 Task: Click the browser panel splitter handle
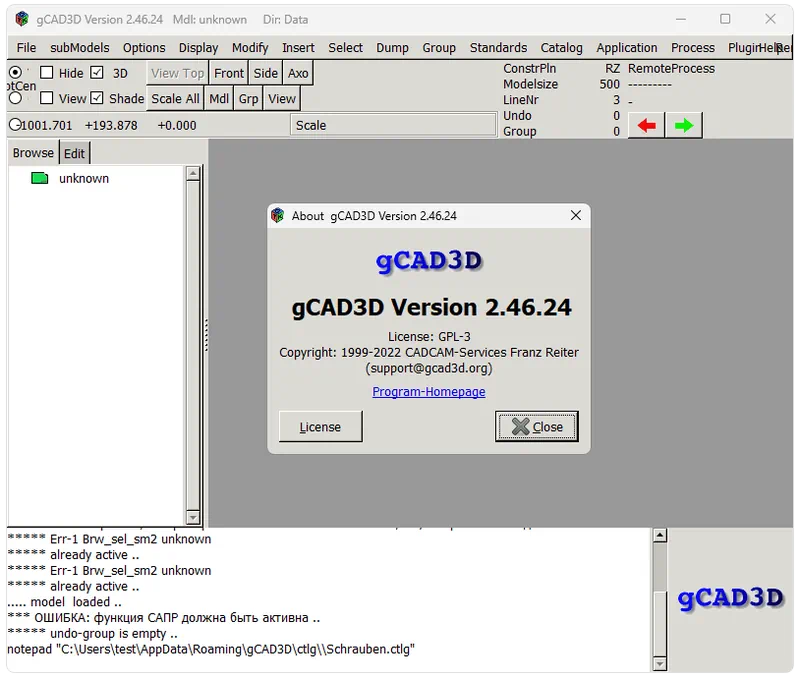tap(206, 335)
